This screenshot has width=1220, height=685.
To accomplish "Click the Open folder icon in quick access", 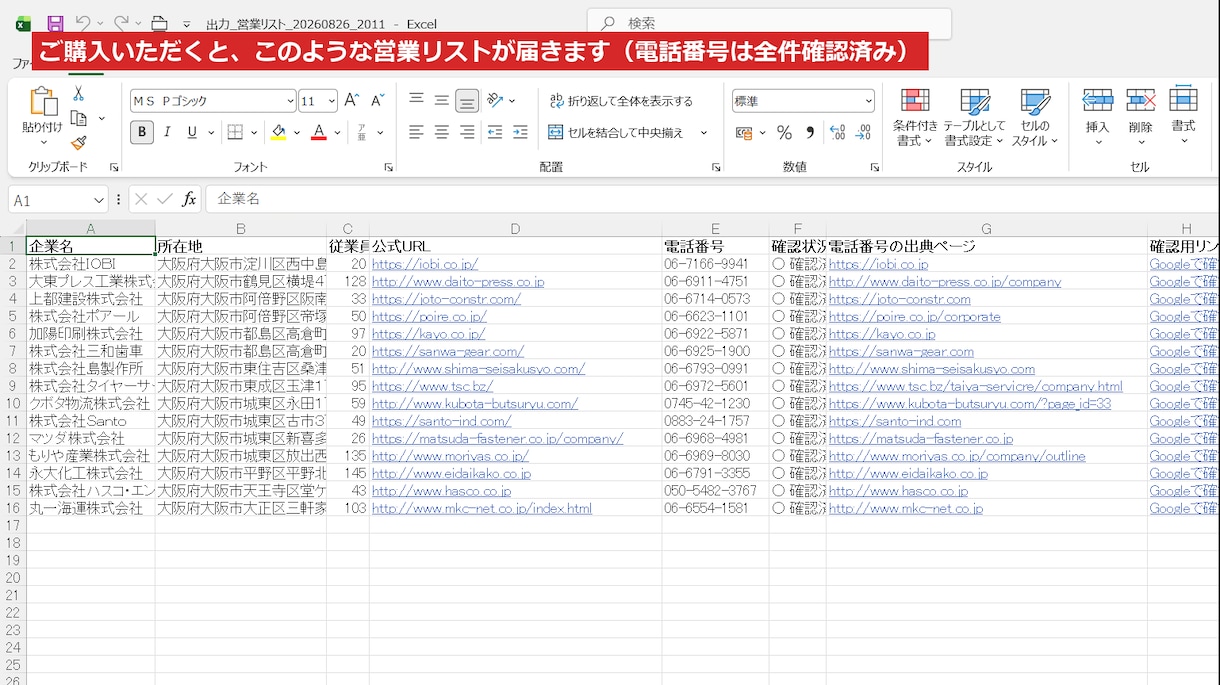I will coord(159,23).
